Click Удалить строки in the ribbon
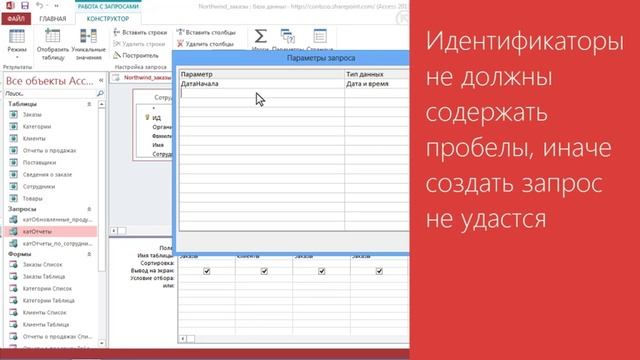 tap(139, 44)
